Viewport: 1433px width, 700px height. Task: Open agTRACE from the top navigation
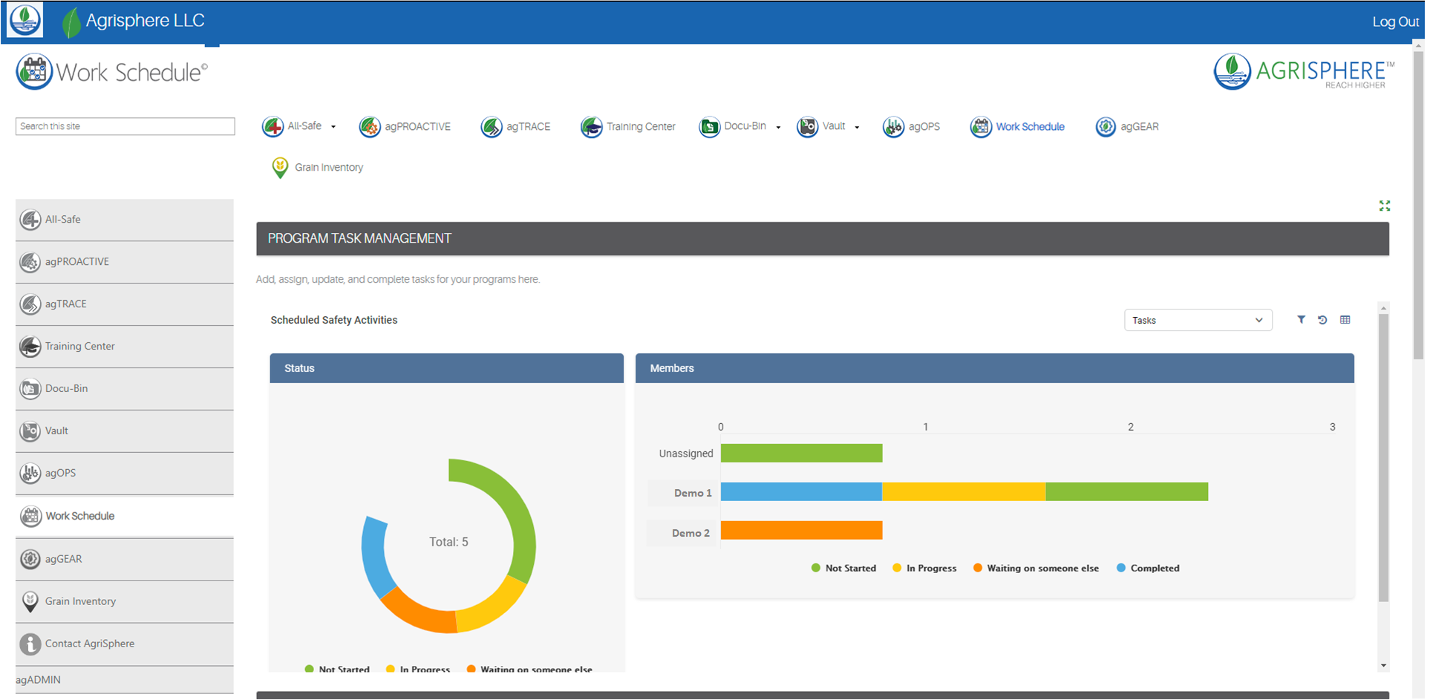point(515,127)
